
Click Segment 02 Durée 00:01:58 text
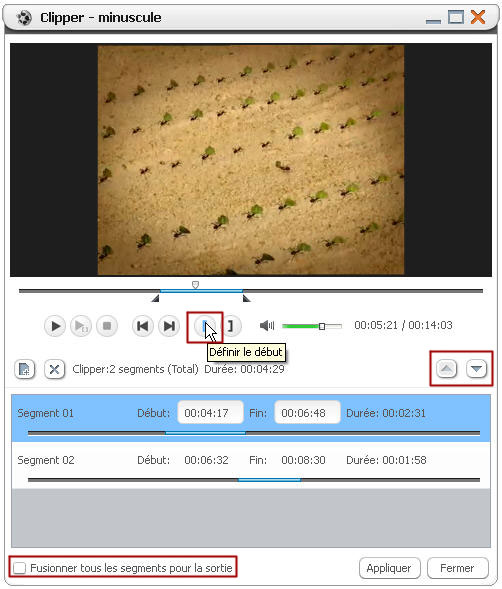[386, 460]
